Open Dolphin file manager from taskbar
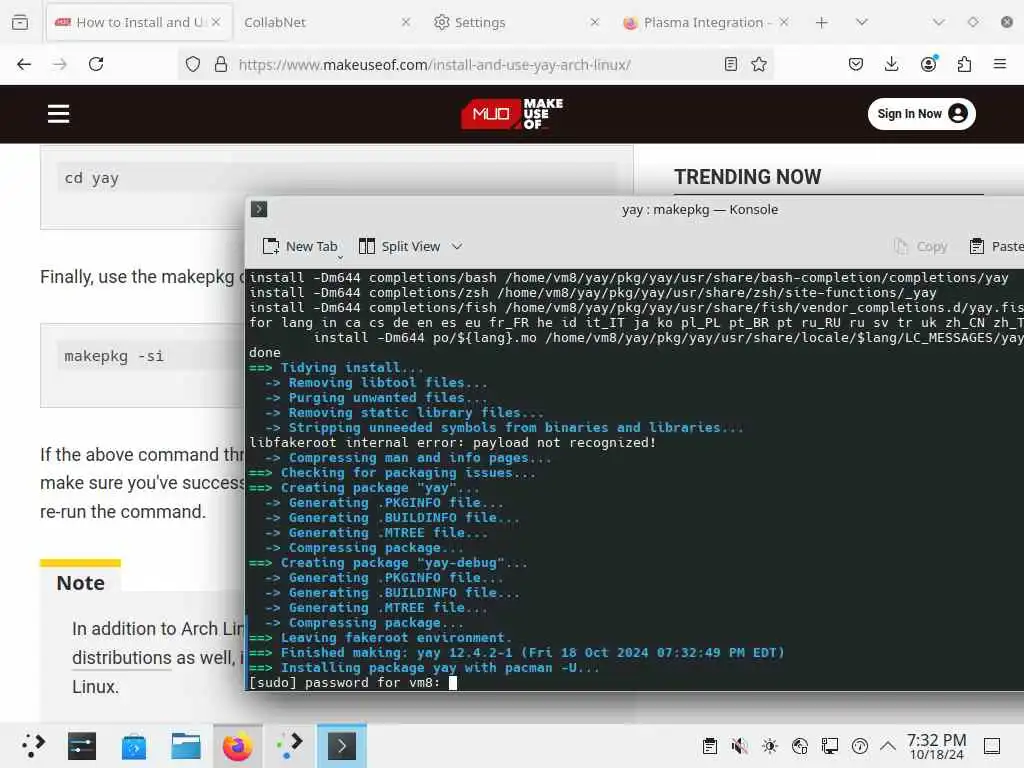Viewport: 1024px width, 768px height. pyautogui.click(x=185, y=746)
